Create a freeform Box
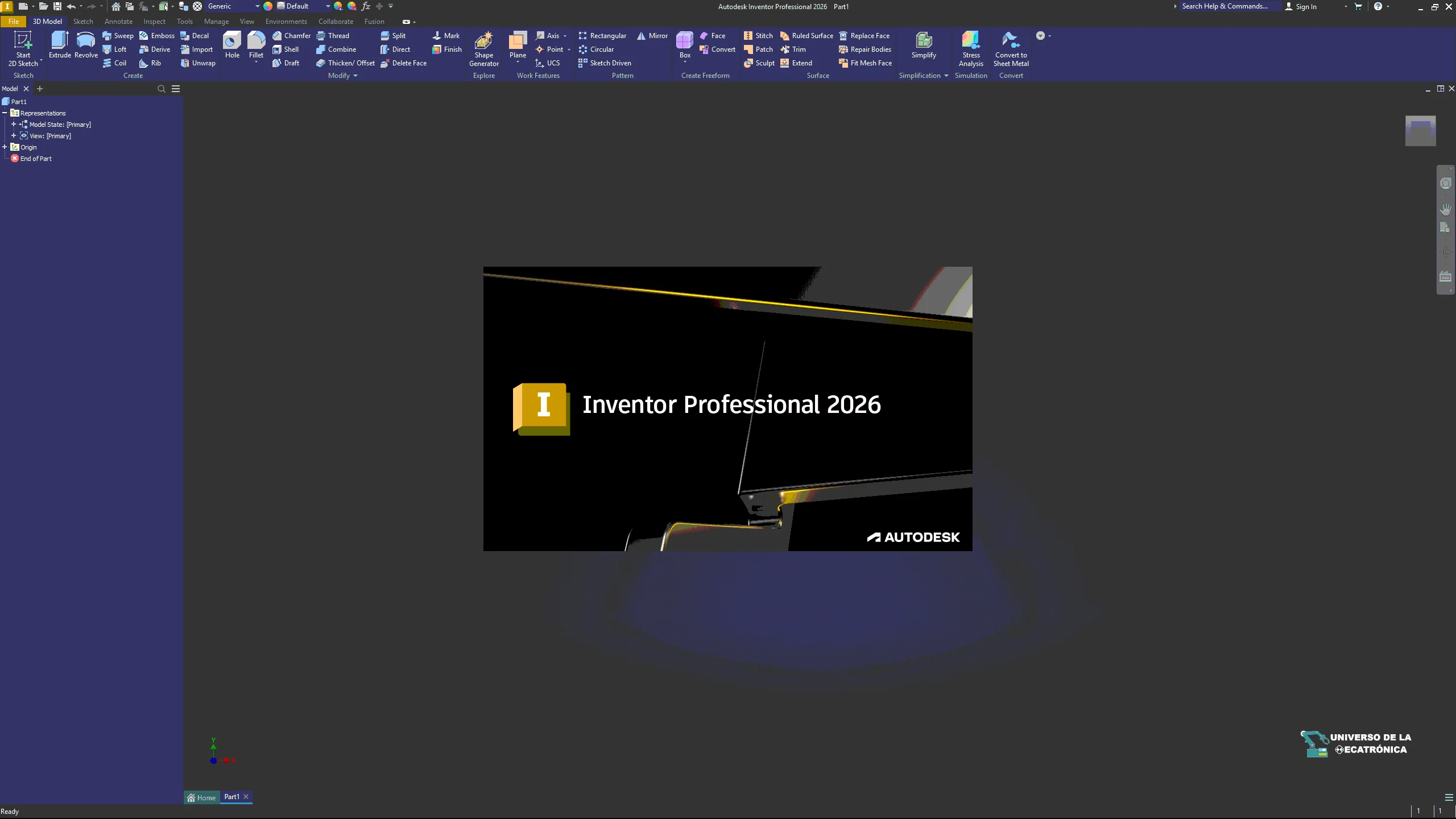 [685, 46]
